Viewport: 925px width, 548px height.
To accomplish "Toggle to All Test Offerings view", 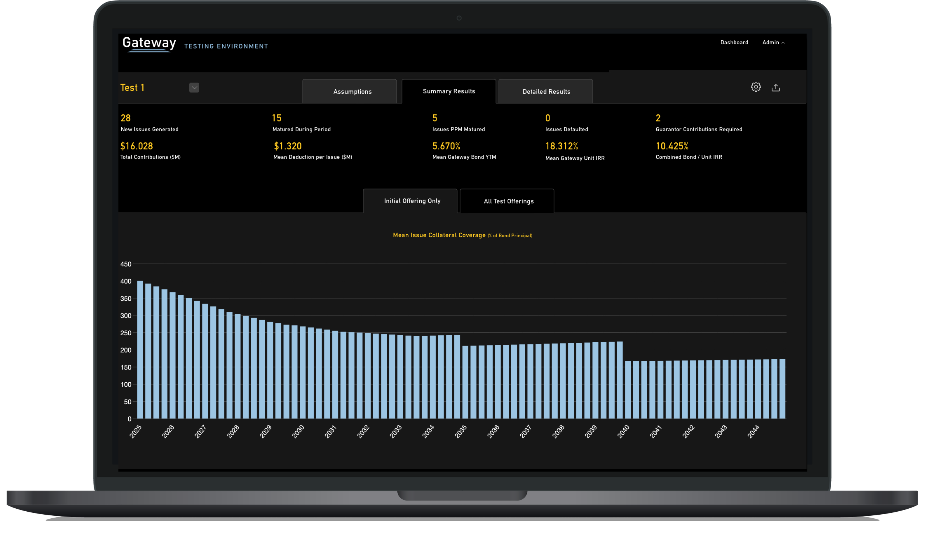I will click(x=508, y=201).
